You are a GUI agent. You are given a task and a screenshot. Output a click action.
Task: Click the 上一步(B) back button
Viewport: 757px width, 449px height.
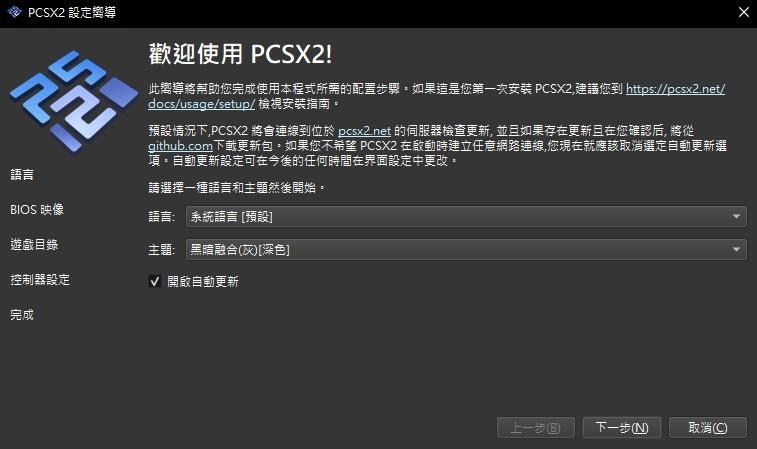pos(536,428)
